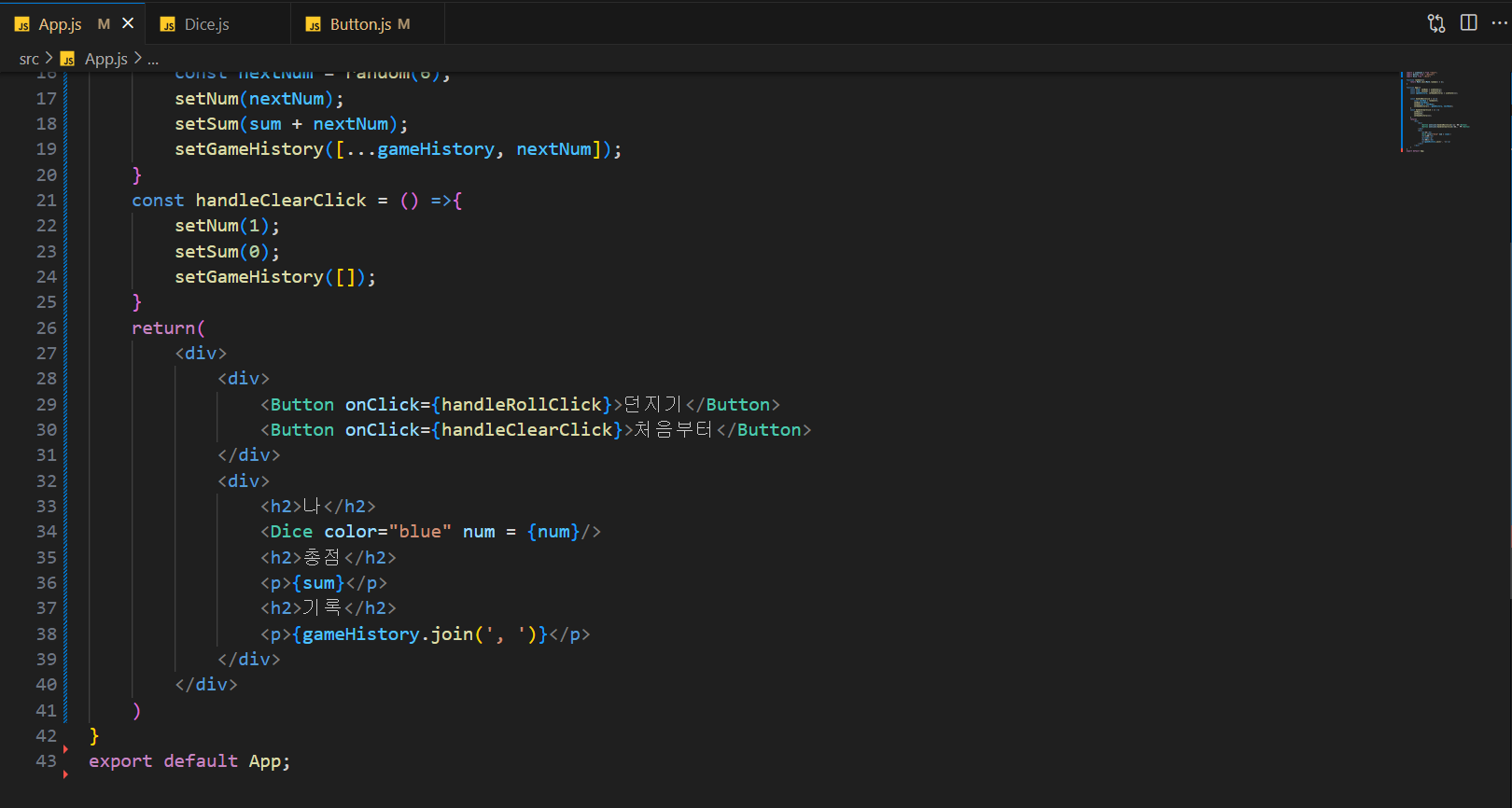The image size is (1512, 808).
Task: Click the closing div tag on line 40
Action: (206, 685)
